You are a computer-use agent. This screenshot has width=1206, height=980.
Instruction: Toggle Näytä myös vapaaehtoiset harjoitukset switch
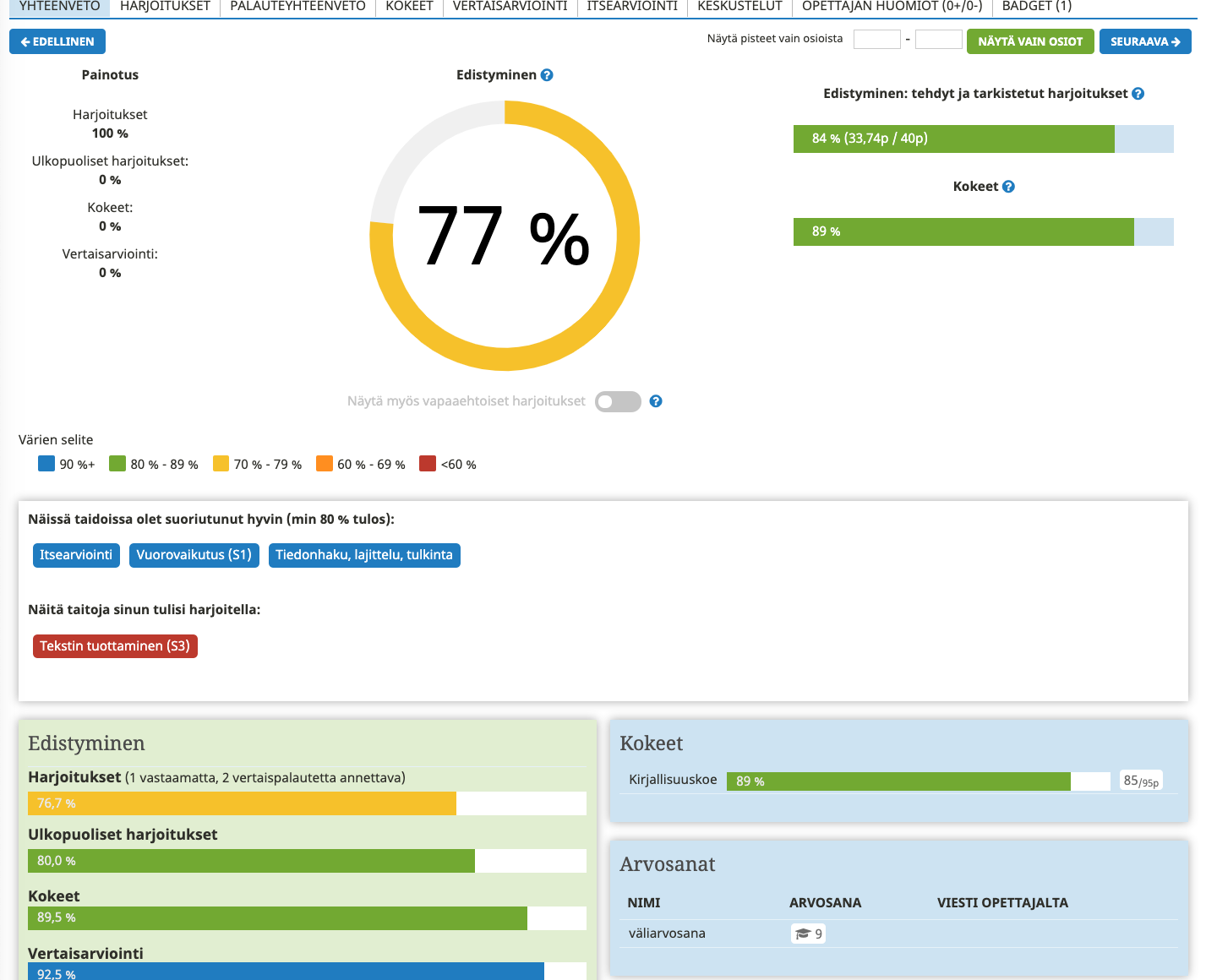(618, 401)
